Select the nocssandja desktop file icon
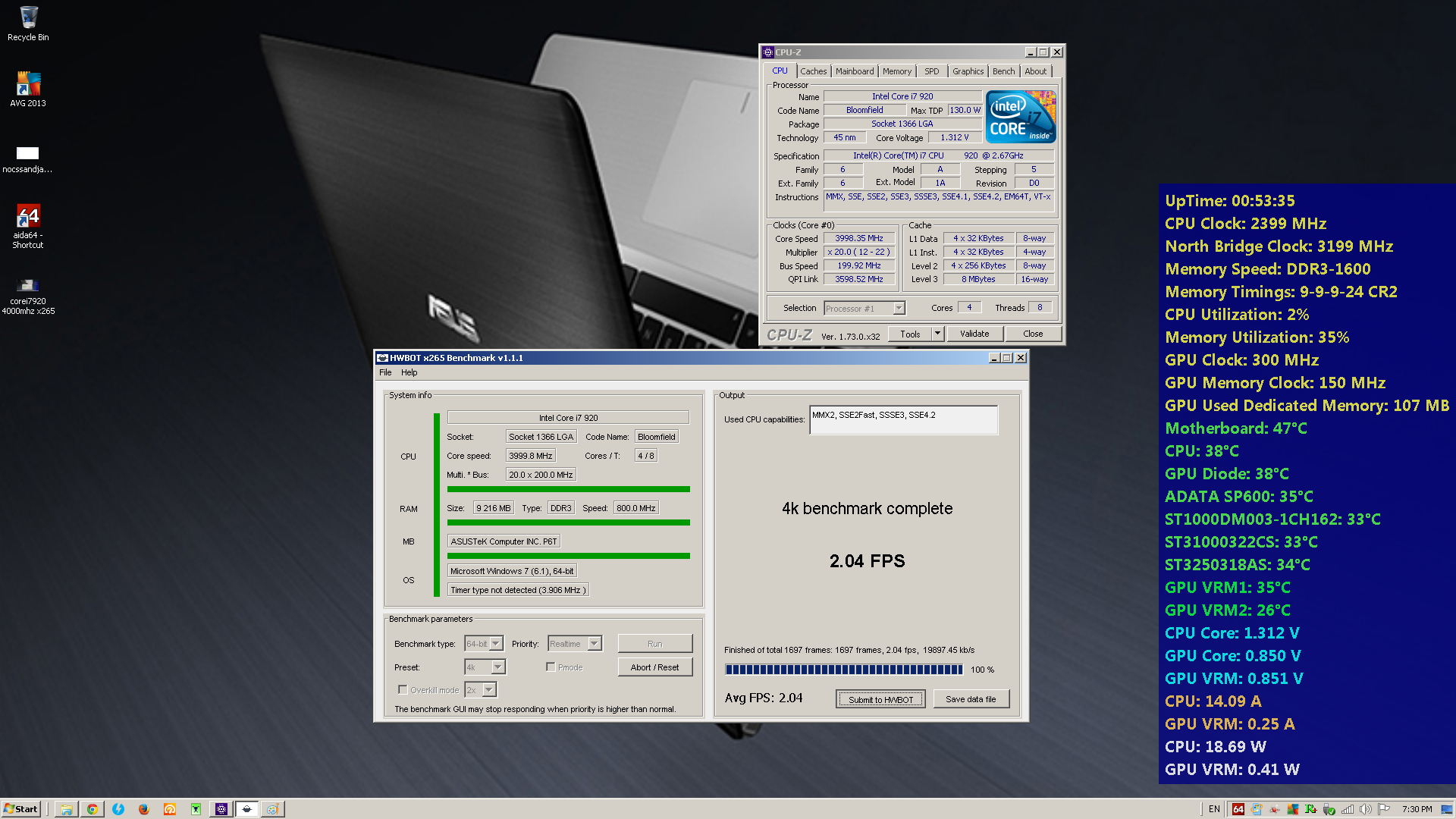This screenshot has height=819, width=1456. [x=27, y=159]
